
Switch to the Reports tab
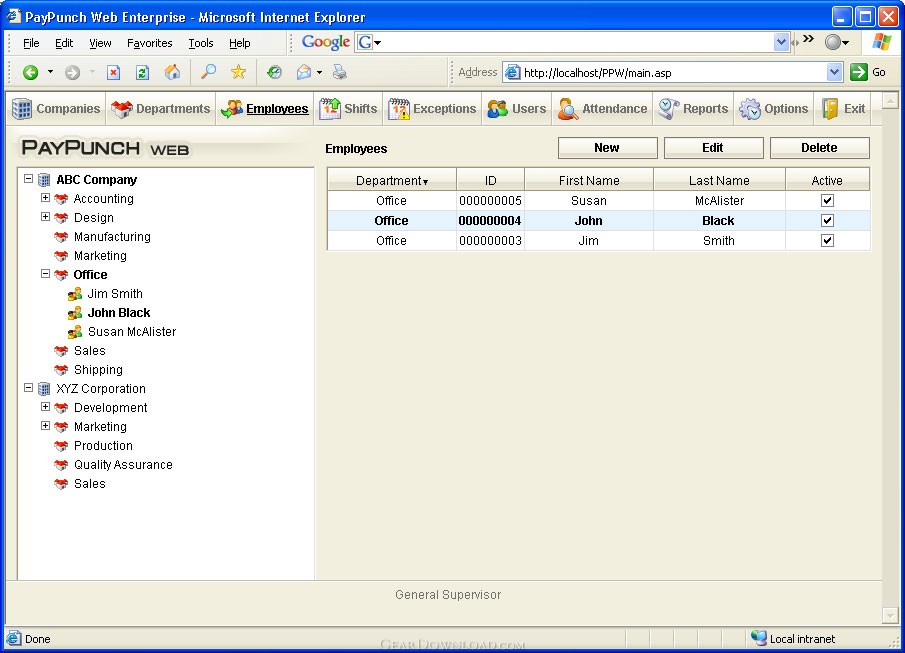coord(694,109)
